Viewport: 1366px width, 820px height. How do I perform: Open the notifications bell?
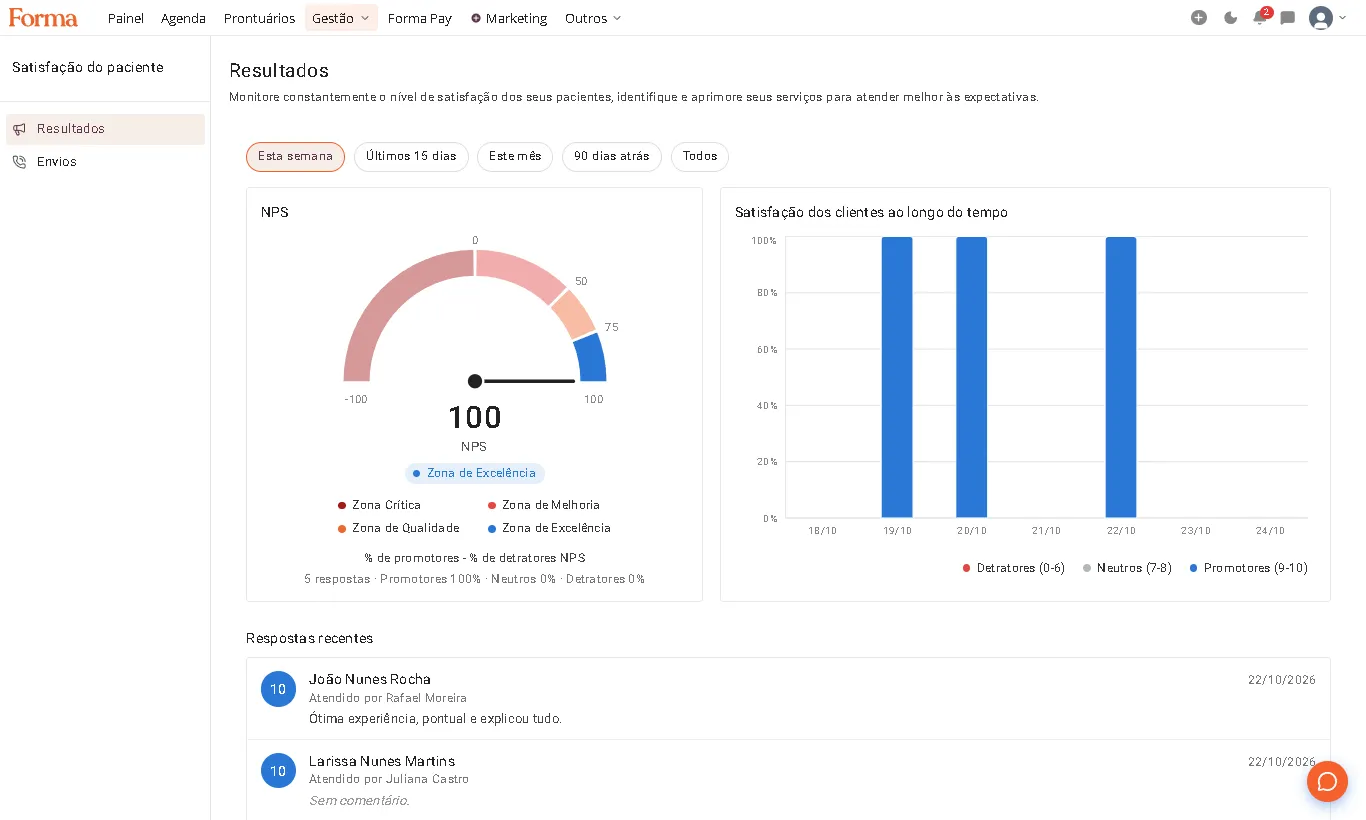1259,18
